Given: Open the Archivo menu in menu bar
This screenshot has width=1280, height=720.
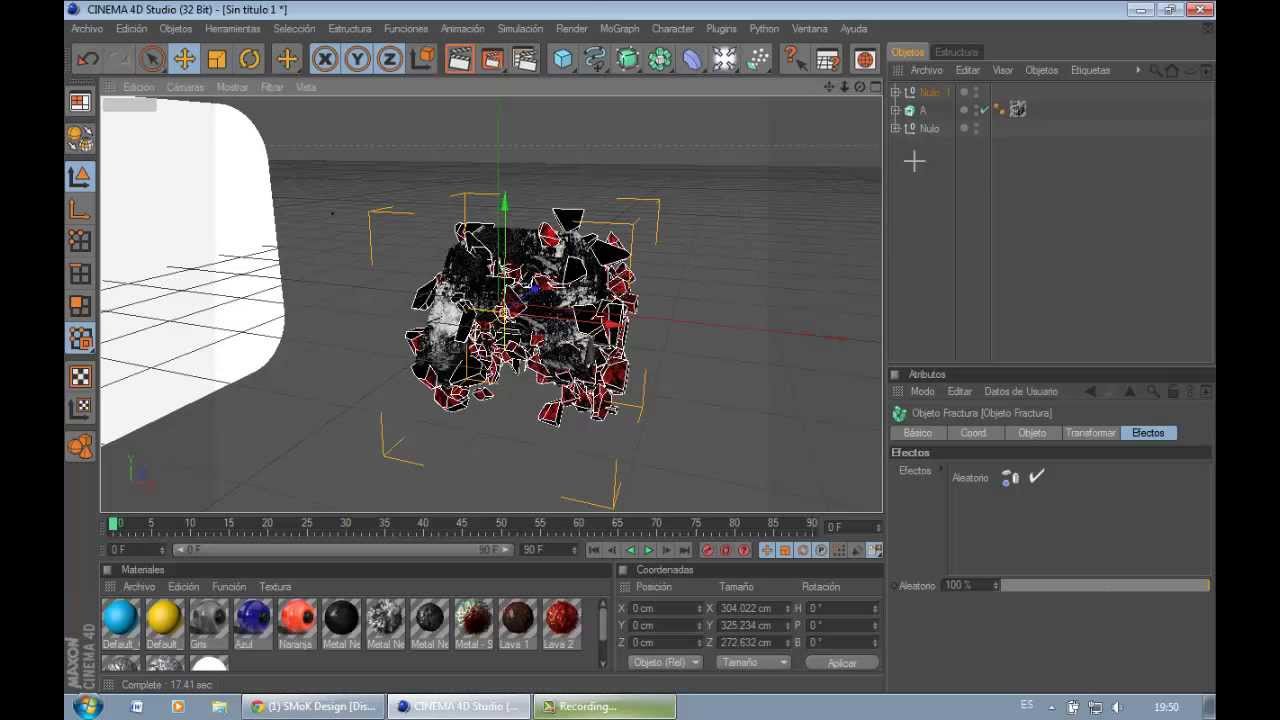Looking at the screenshot, I should (x=87, y=29).
